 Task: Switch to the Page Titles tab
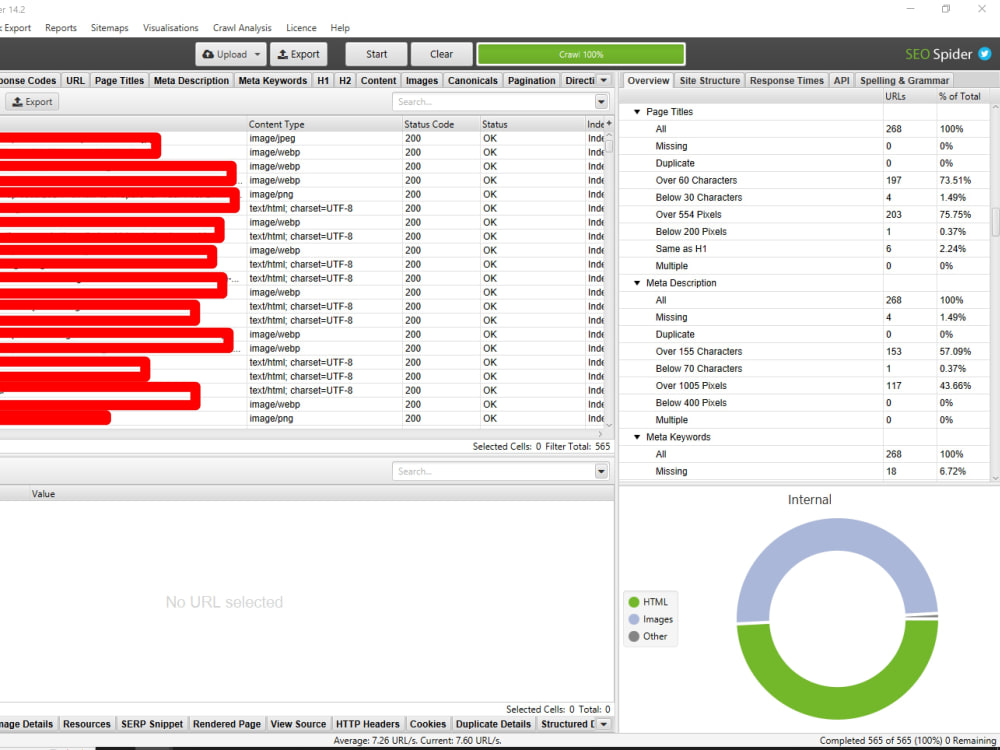click(x=119, y=80)
